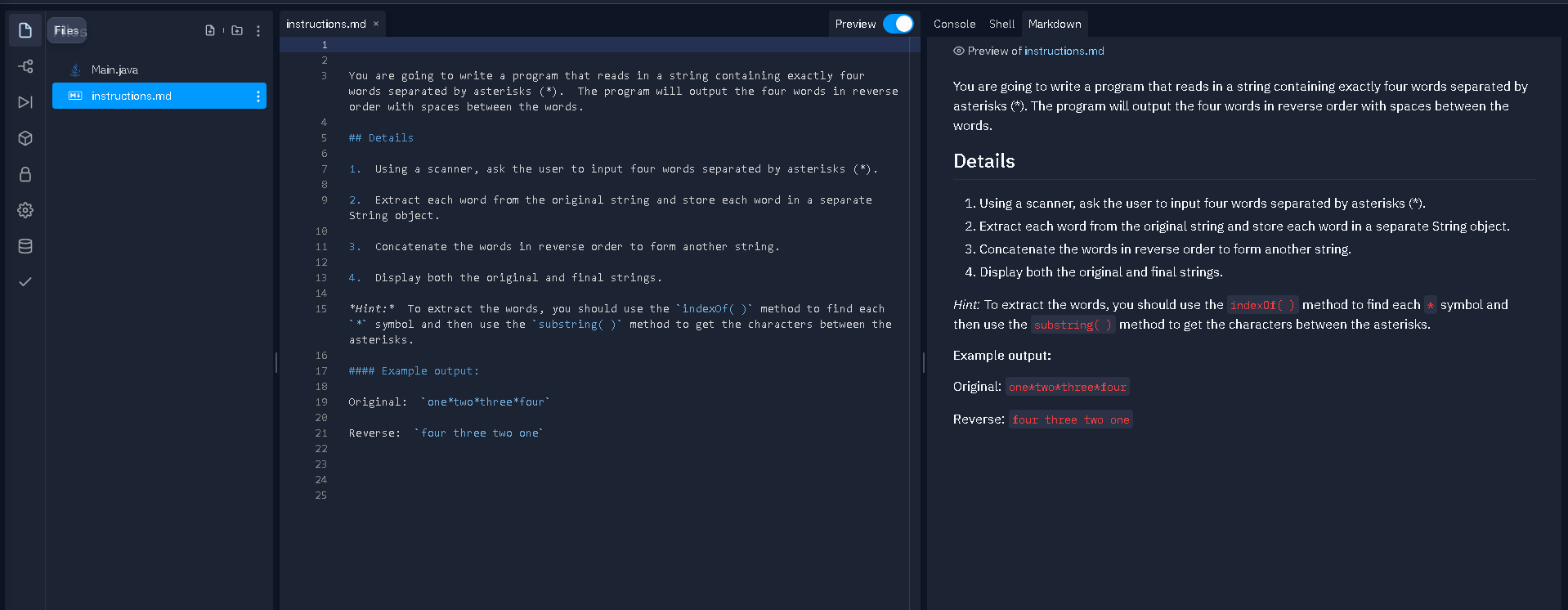Click line number 17 in editor gutter
The width and height of the screenshot is (1568, 610).
pos(321,371)
